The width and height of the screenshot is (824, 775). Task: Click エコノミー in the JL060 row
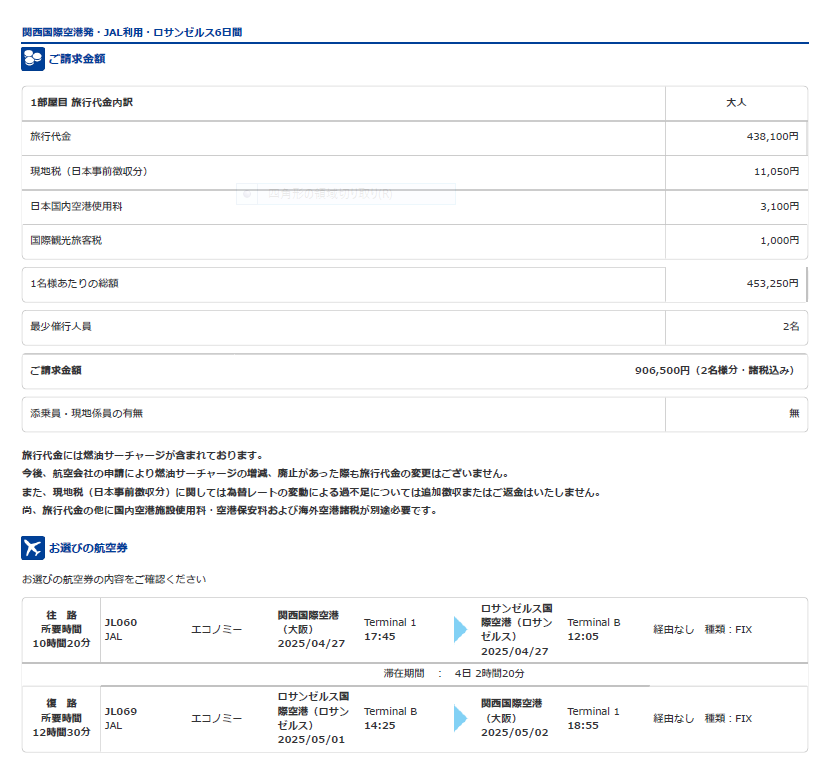pos(217,629)
